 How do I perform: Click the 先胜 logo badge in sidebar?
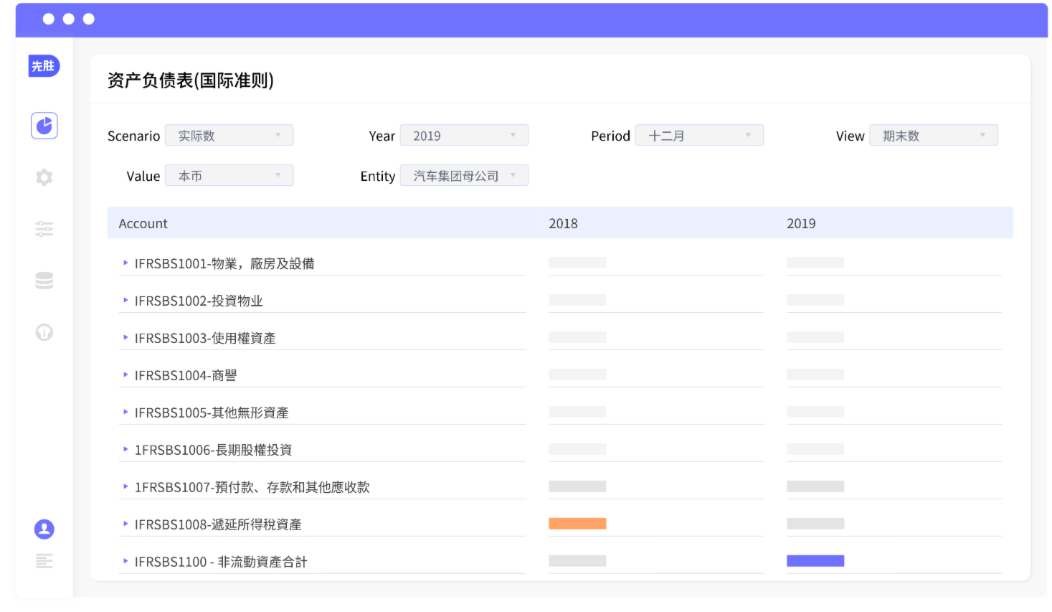(x=44, y=66)
